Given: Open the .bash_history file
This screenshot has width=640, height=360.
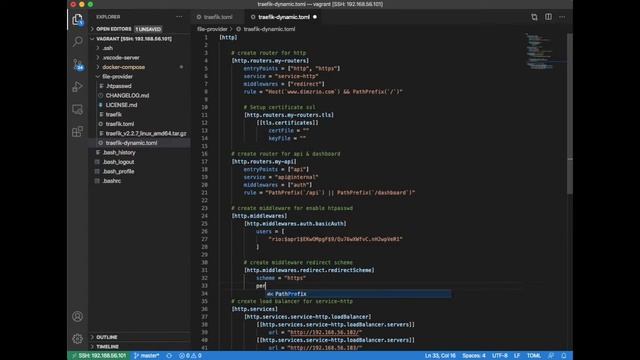Looking at the screenshot, I should pos(140,152).
